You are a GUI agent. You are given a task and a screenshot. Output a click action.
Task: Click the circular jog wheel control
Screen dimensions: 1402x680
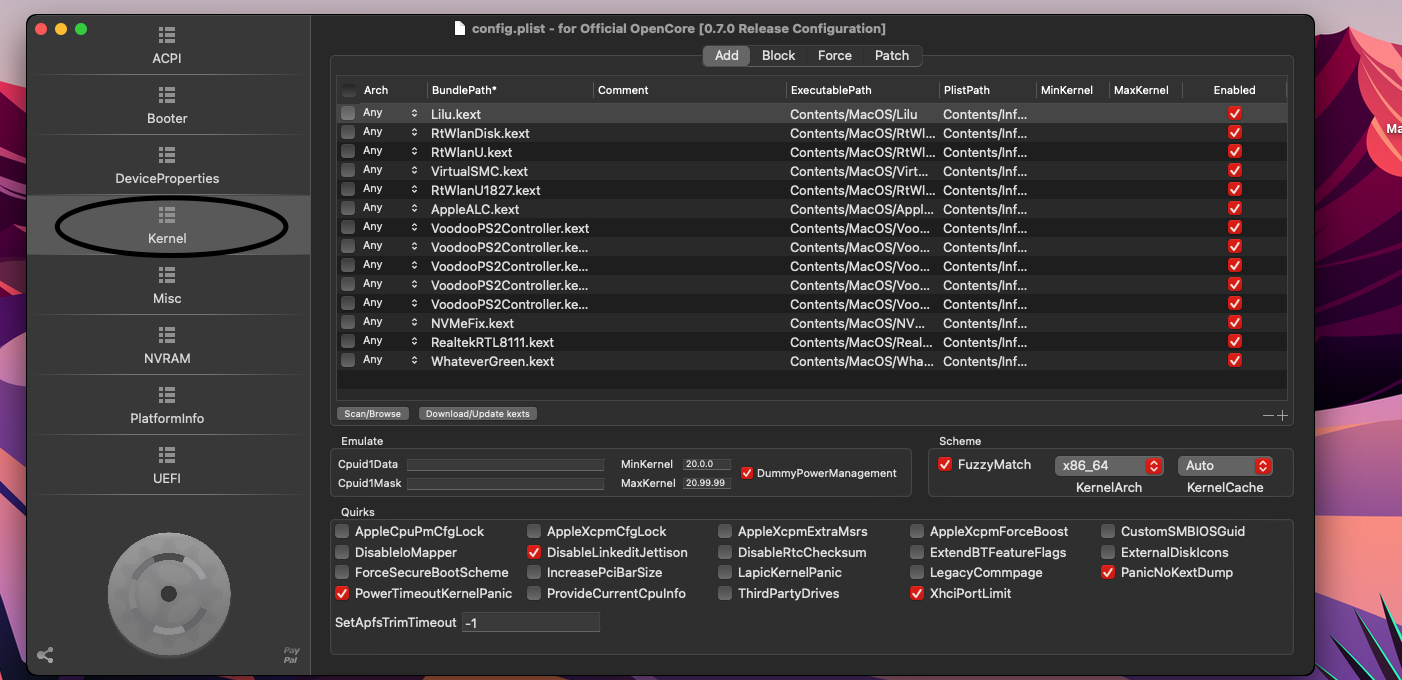point(169,595)
